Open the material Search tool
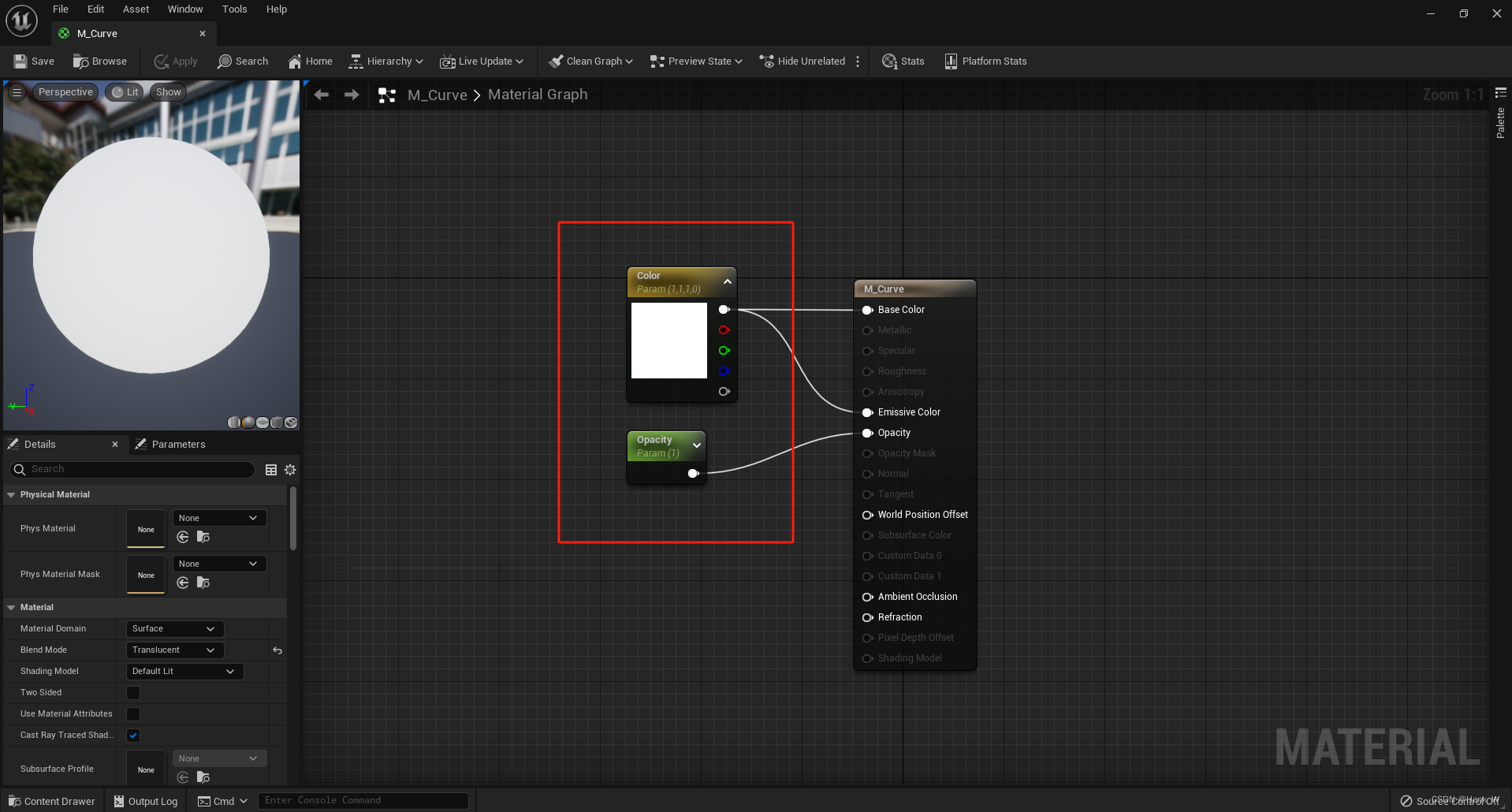Image resolution: width=1512 pixels, height=812 pixels. pyautogui.click(x=243, y=61)
